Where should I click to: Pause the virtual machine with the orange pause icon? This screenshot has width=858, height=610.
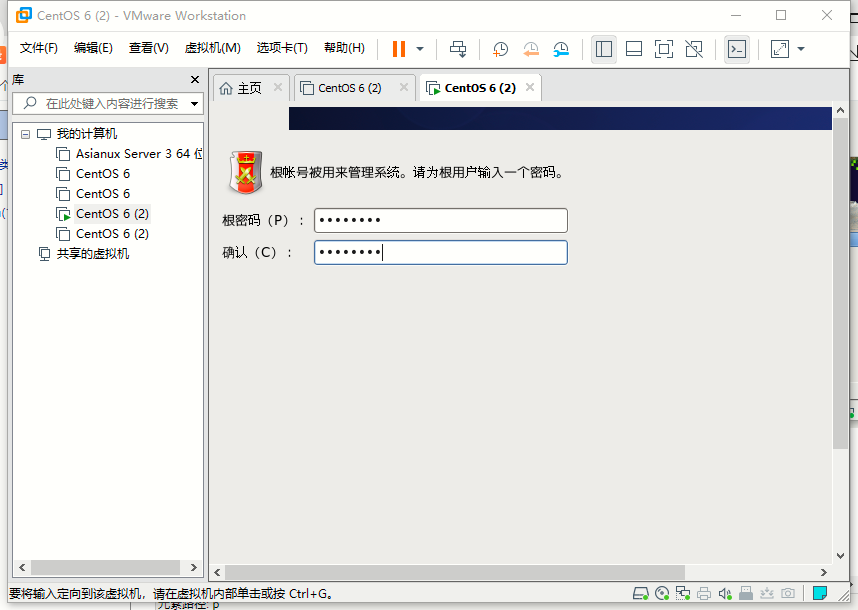click(399, 49)
